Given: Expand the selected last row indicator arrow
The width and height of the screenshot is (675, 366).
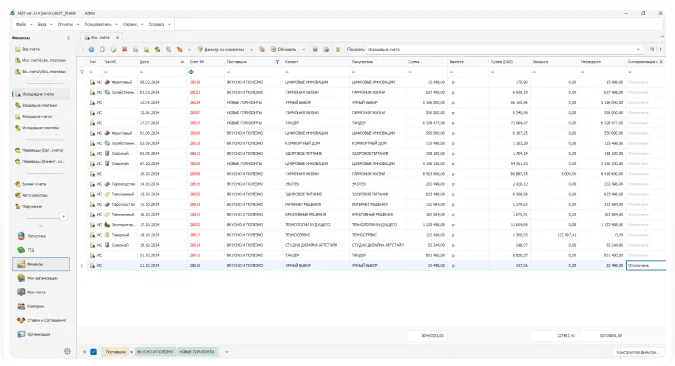Looking at the screenshot, I should pos(82,266).
